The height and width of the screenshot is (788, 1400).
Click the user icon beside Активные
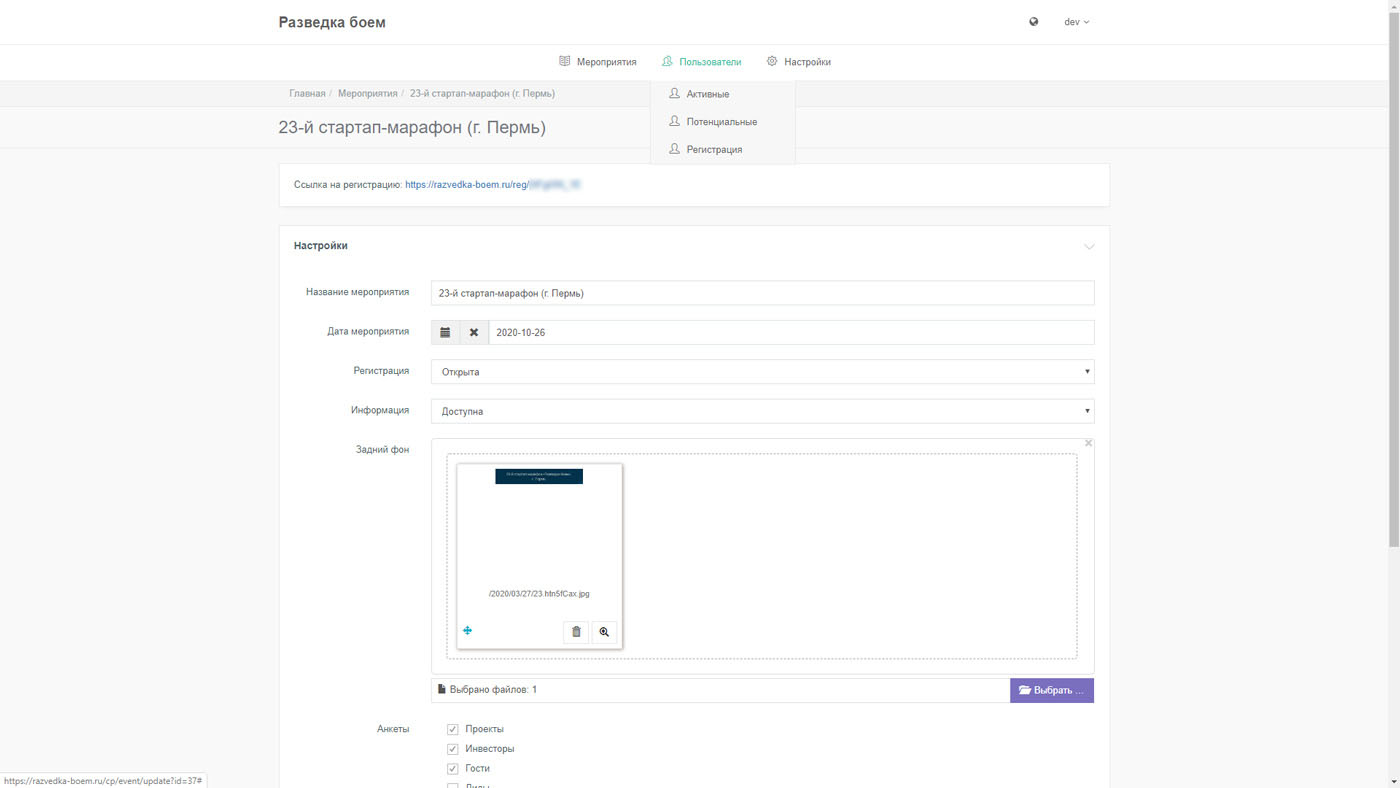pos(675,93)
